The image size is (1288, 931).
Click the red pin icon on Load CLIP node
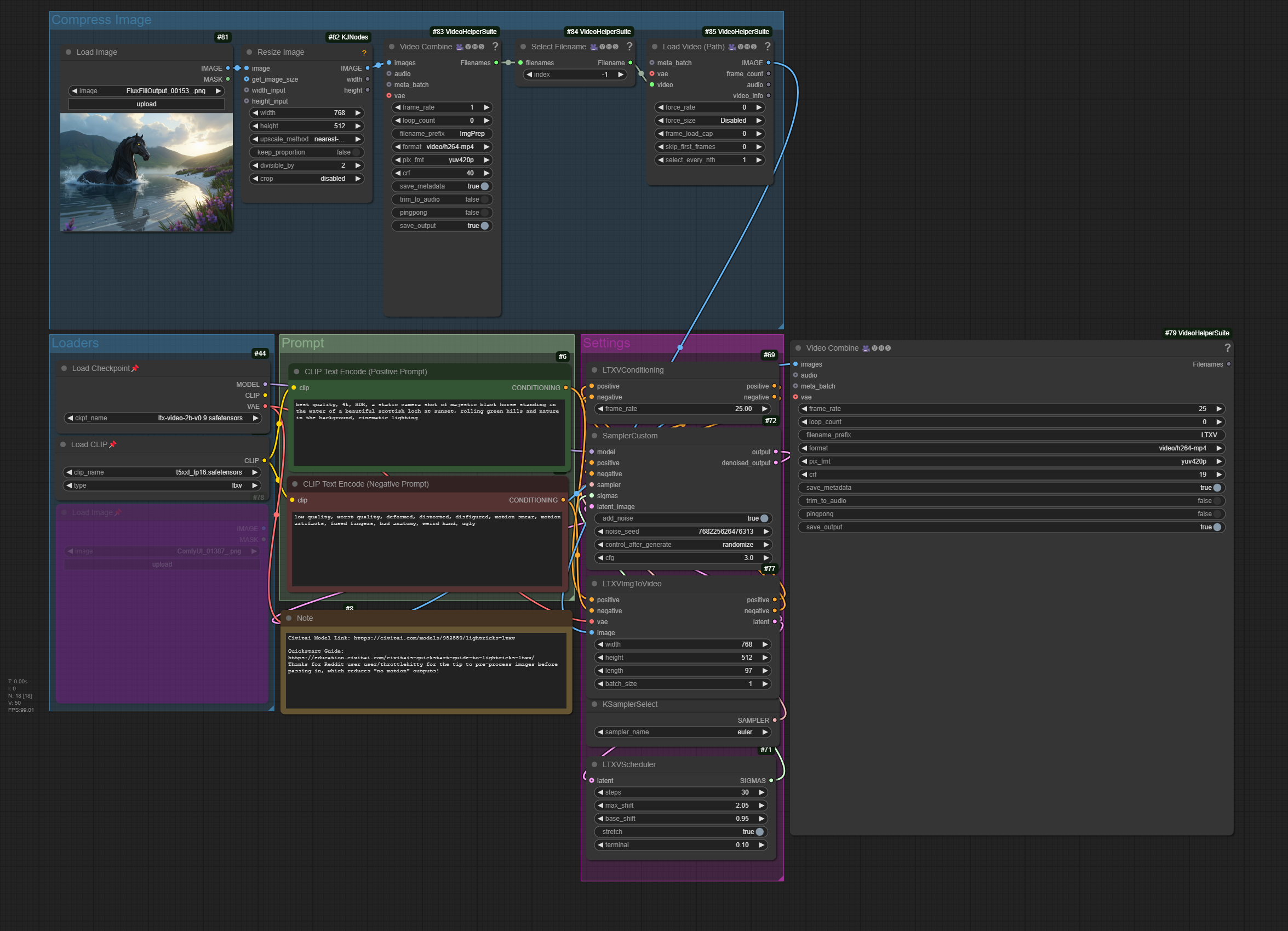coord(112,445)
